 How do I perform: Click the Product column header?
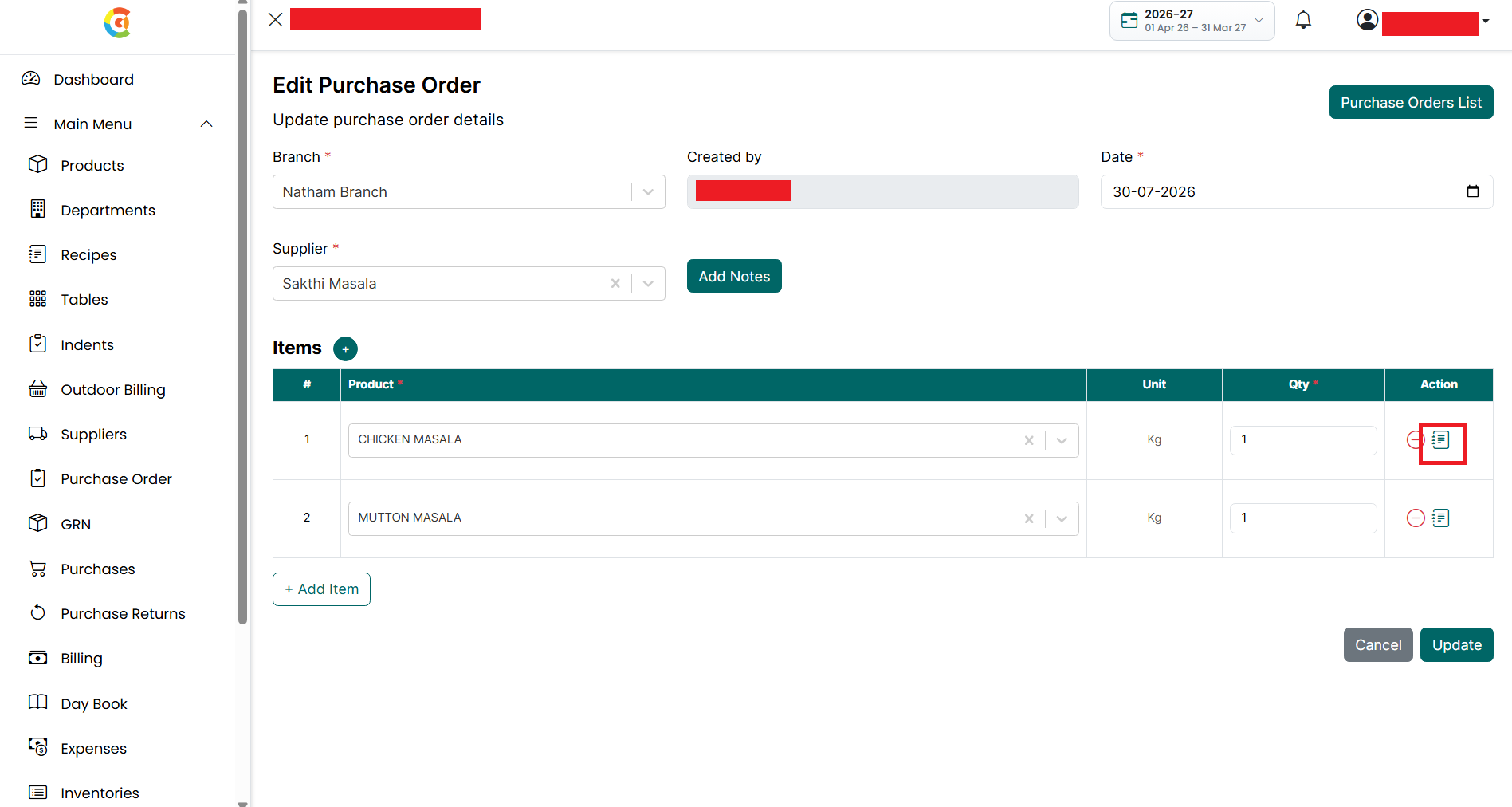tap(713, 384)
